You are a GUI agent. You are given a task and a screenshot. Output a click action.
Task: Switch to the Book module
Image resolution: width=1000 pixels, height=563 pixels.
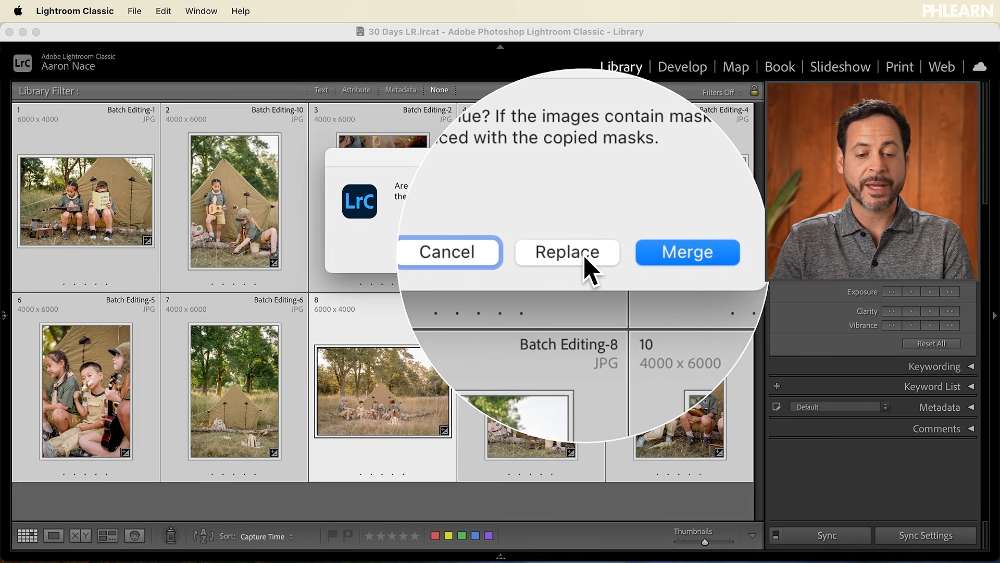point(779,67)
